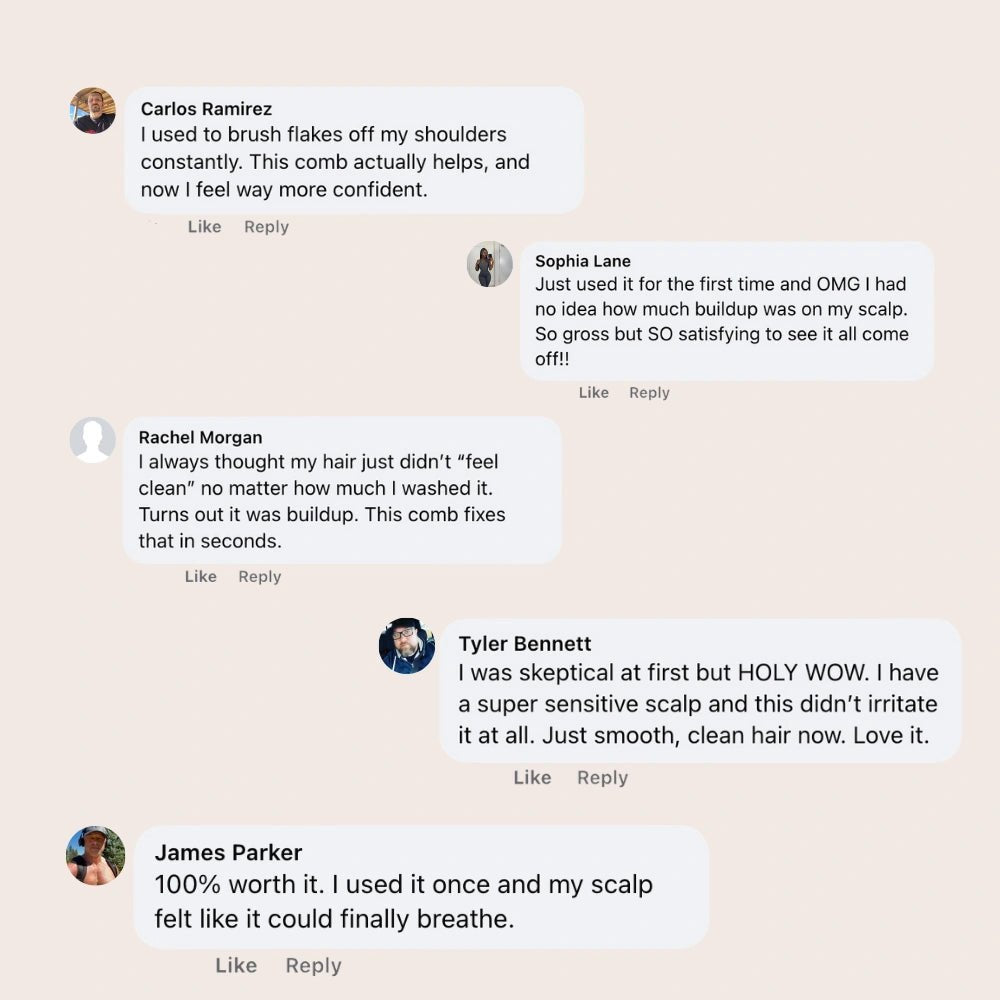Open Carlos Ramirez's name link
The height and width of the screenshot is (1000, 1000).
(206, 109)
